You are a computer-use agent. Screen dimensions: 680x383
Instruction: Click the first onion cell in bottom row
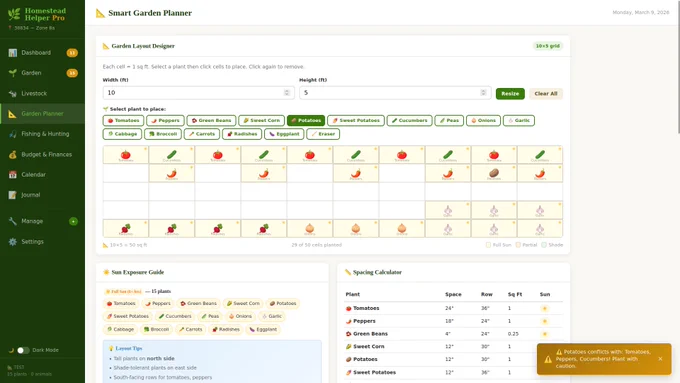point(310,229)
